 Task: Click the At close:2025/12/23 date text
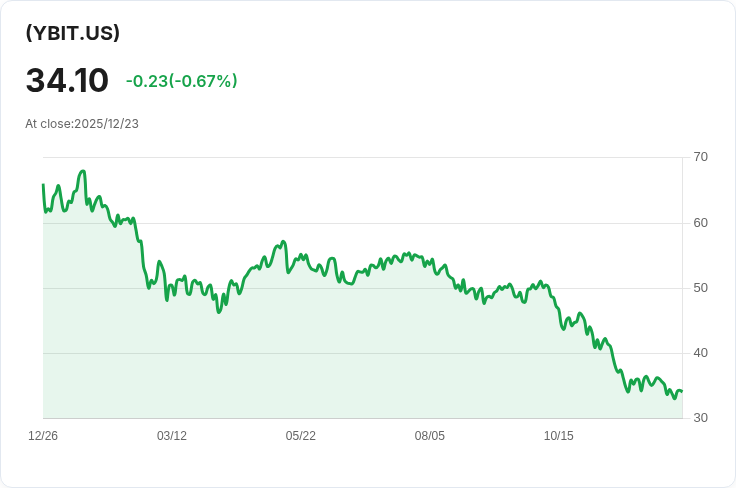click(82, 124)
